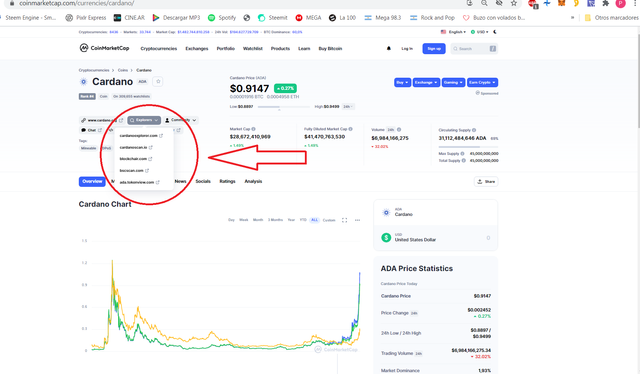
Task: Select the Socials tab
Action: [203, 181]
